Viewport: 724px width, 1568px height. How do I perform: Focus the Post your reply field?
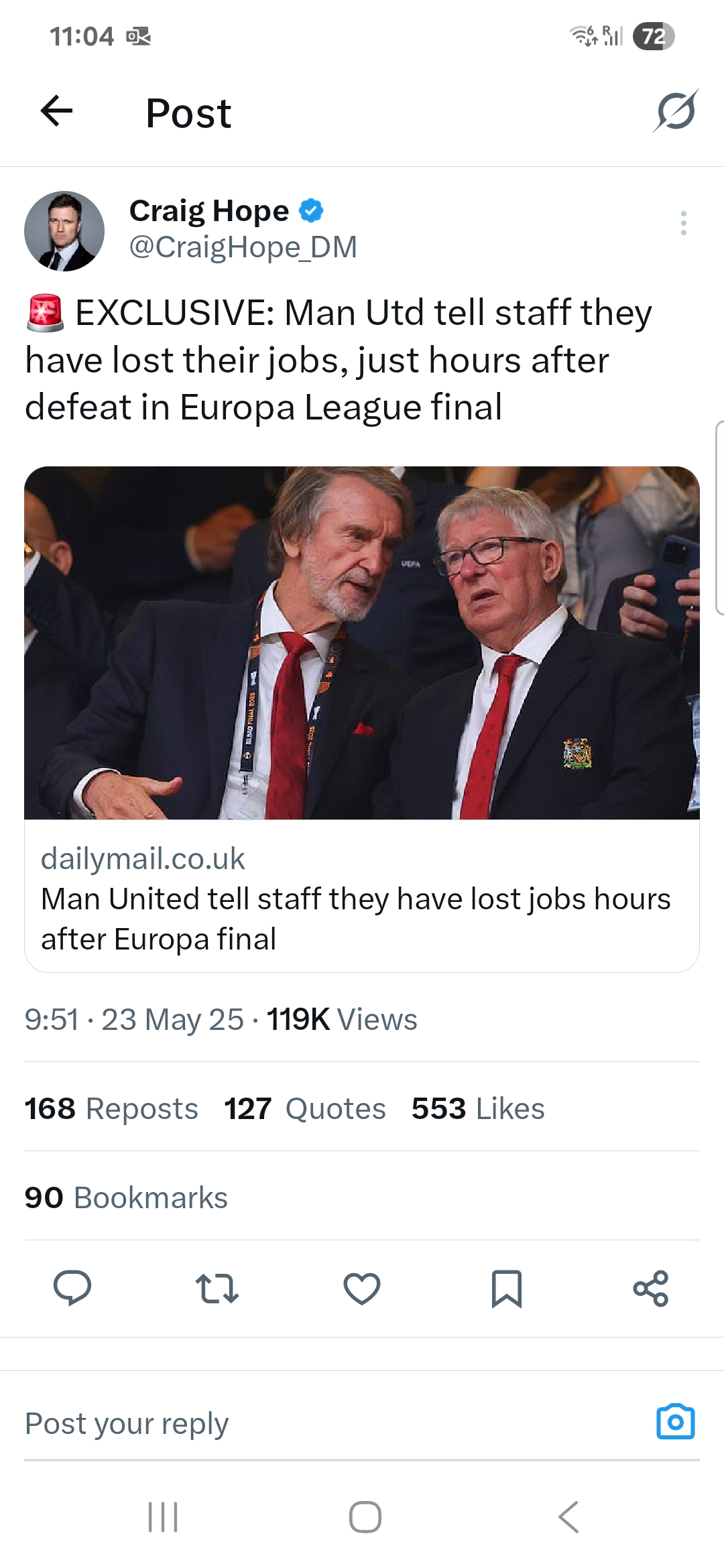pyautogui.click(x=335, y=1423)
